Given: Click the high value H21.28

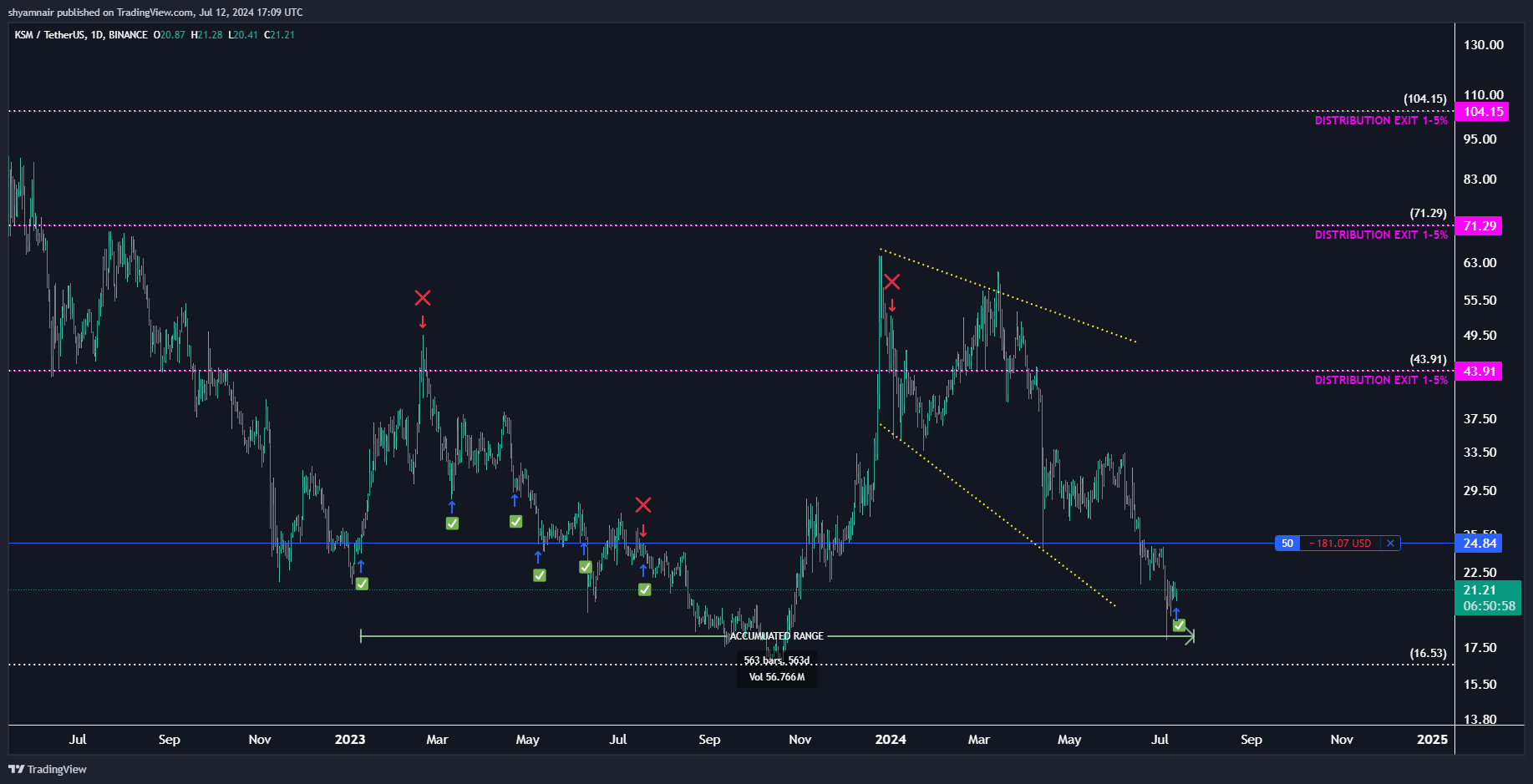Looking at the screenshot, I should (x=207, y=35).
